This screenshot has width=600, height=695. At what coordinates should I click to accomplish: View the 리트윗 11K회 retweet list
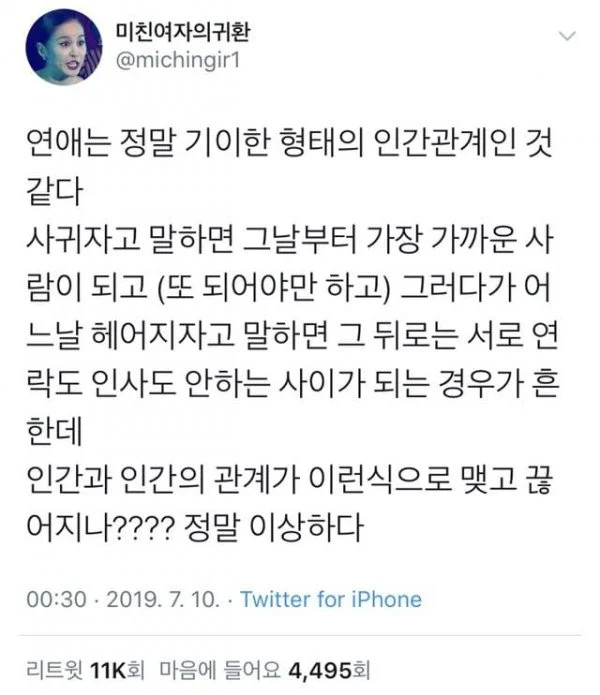tap(86, 669)
